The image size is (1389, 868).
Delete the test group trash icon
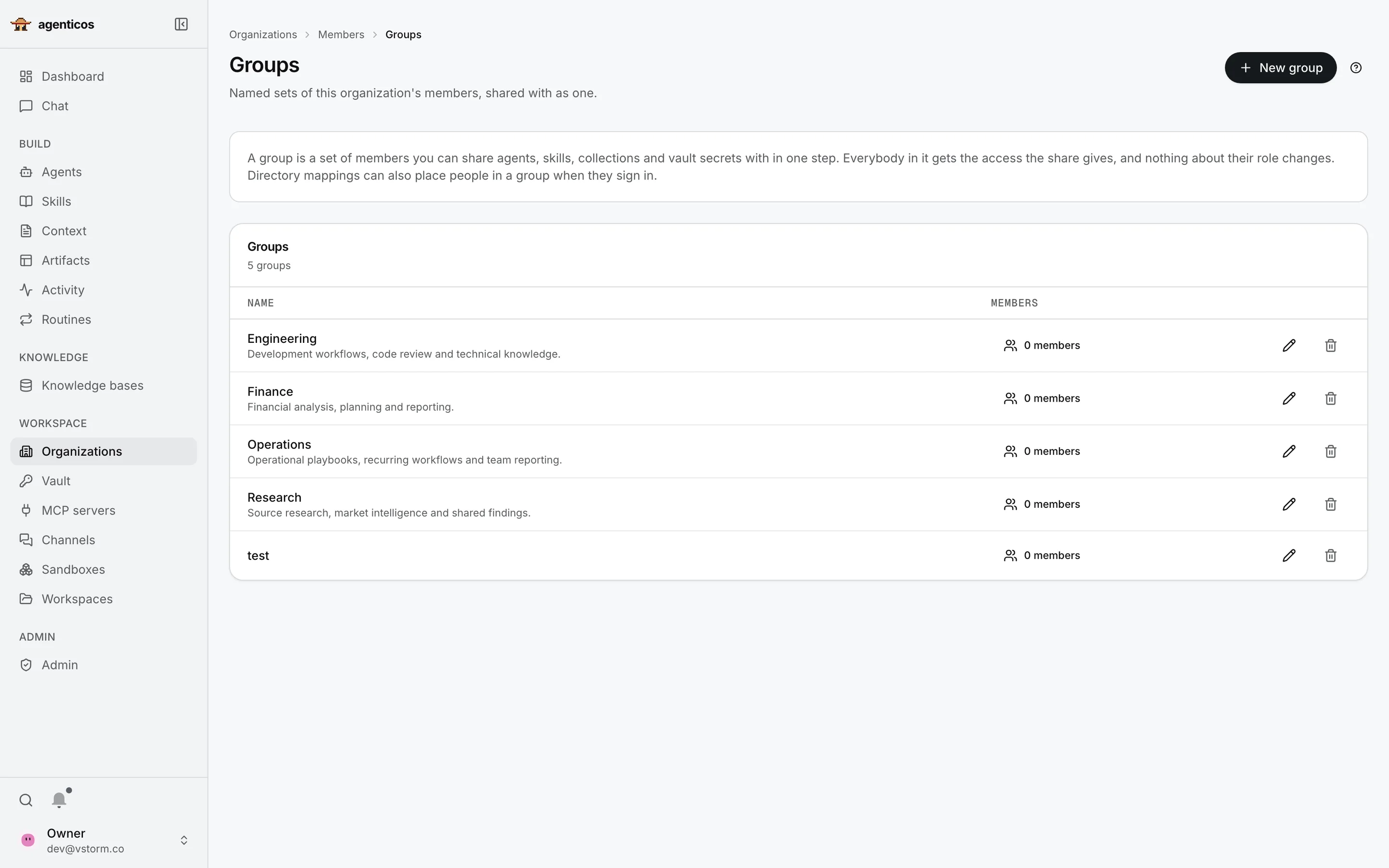pos(1331,555)
